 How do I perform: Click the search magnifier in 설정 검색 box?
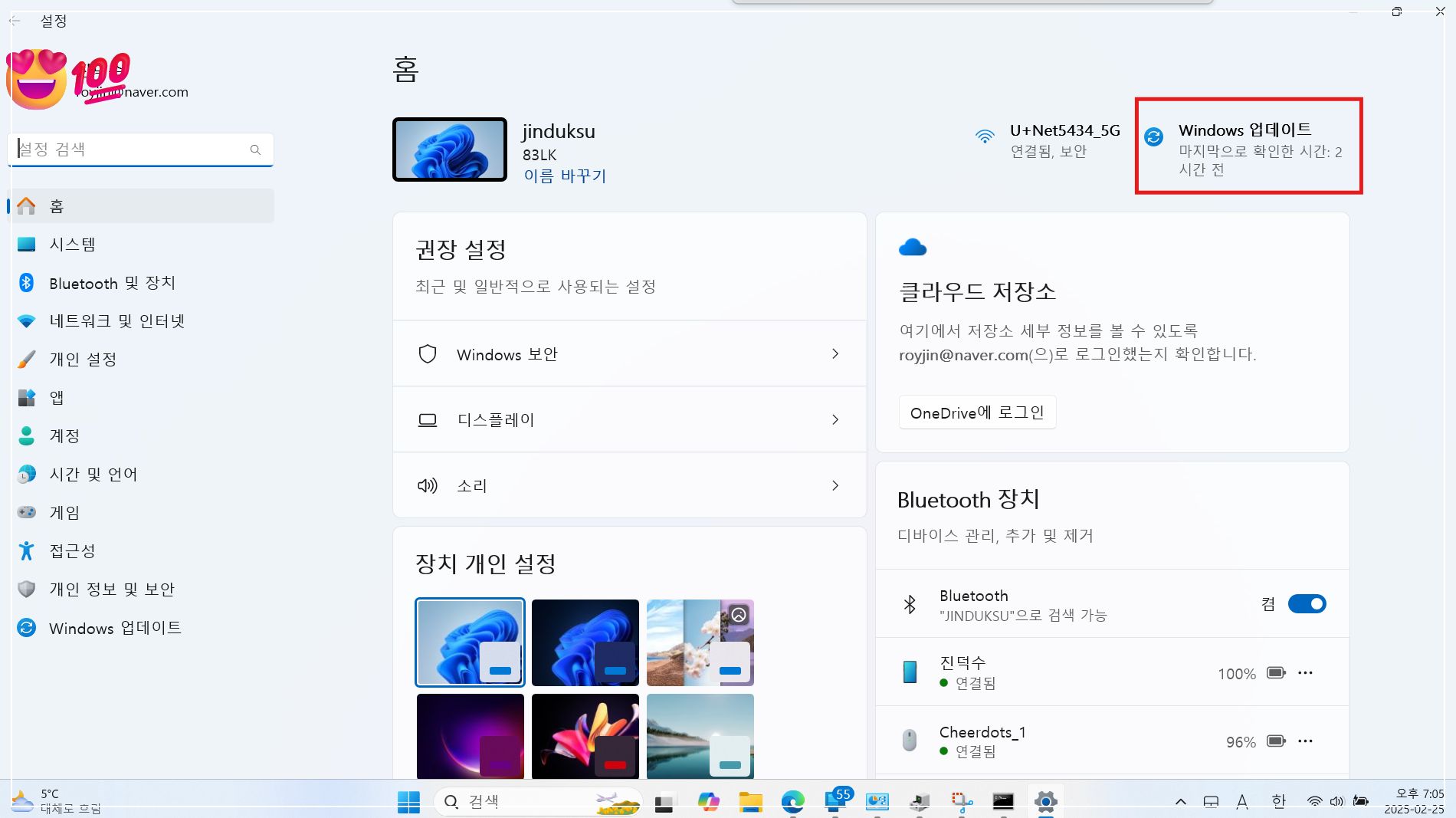(255, 149)
